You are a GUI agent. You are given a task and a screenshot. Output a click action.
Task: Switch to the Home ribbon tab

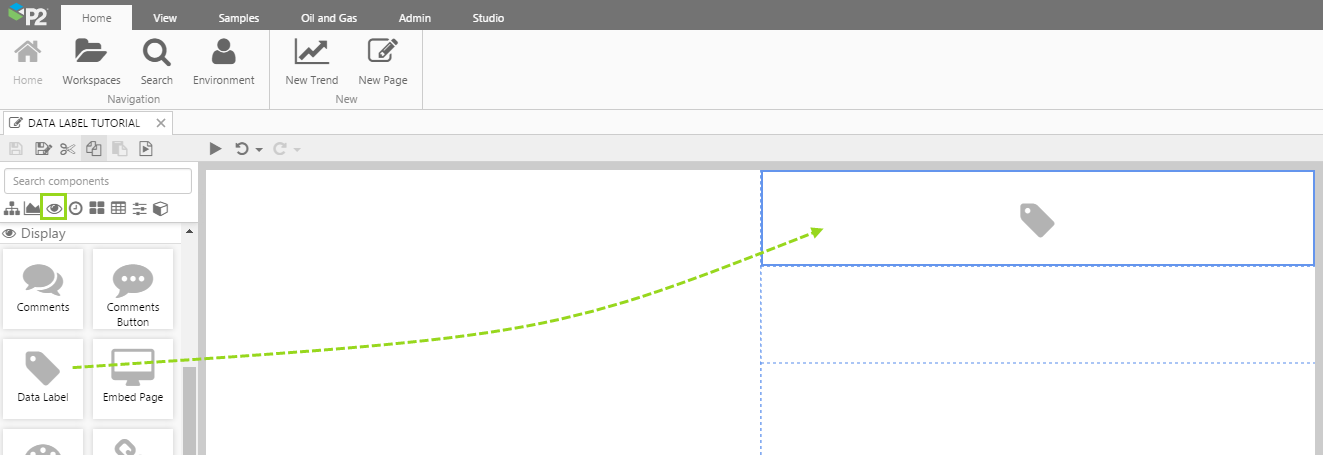(97, 18)
